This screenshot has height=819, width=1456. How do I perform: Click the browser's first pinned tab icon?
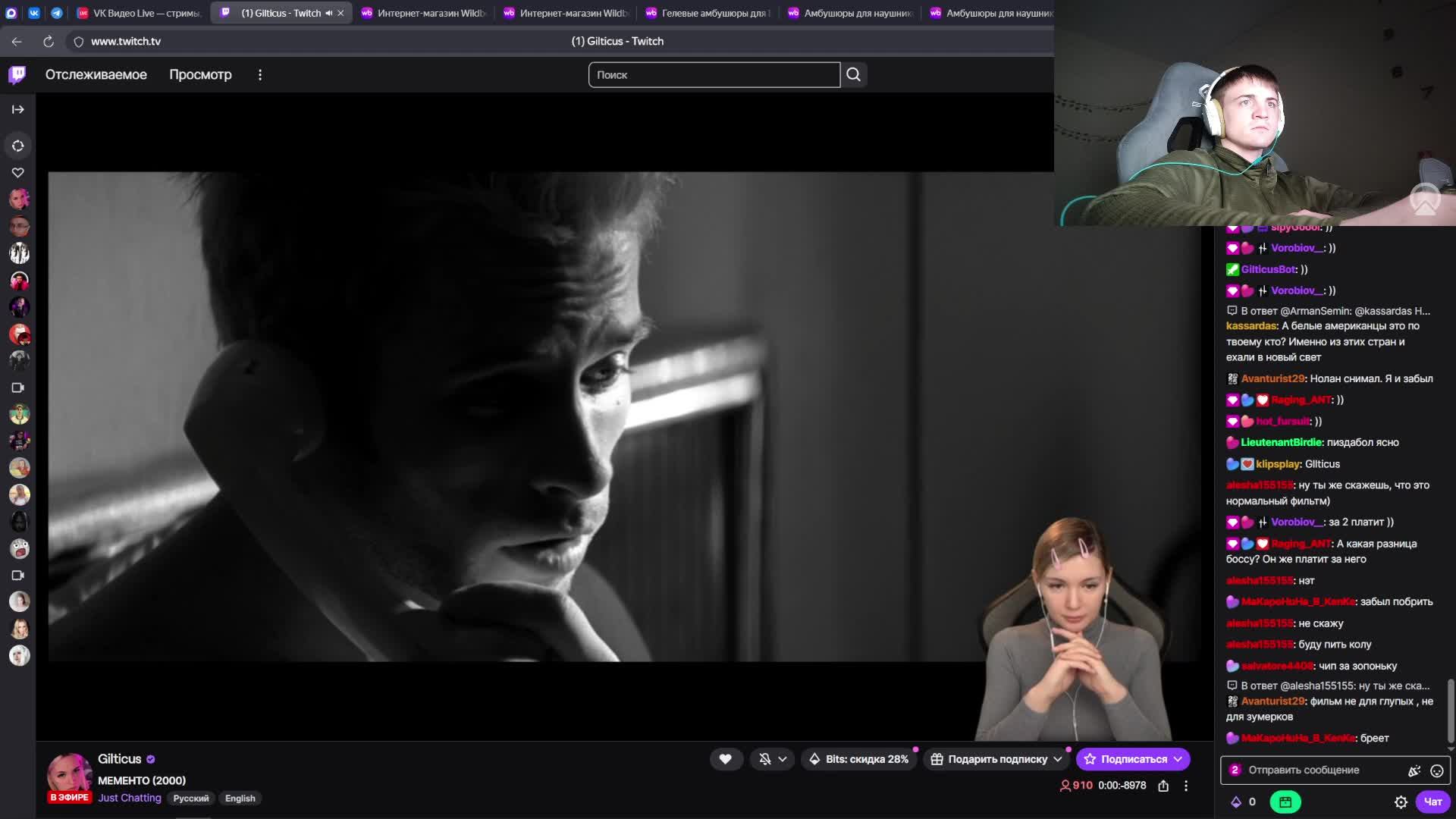pyautogui.click(x=11, y=13)
